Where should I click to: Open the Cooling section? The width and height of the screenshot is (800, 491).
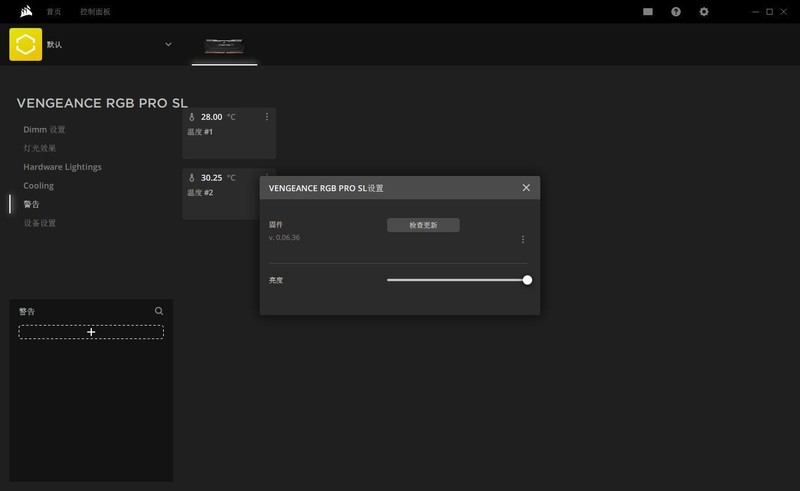pos(38,186)
